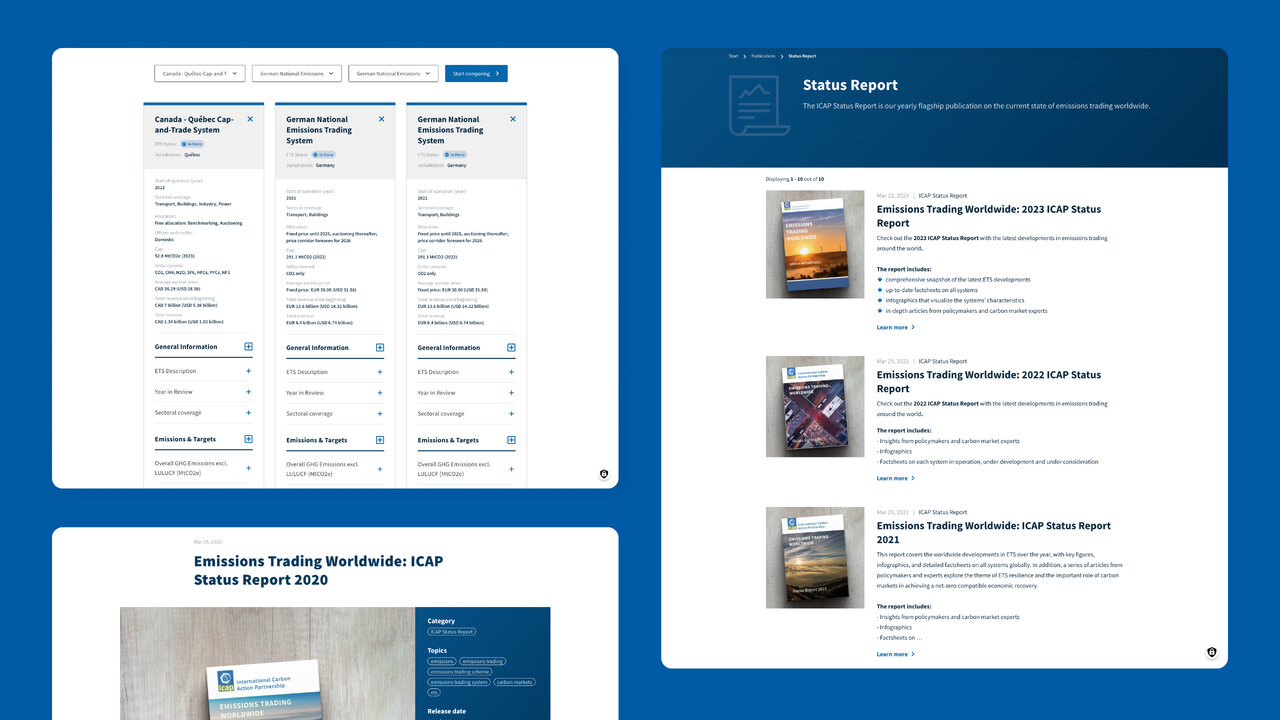Viewport: 1280px width, 720px height.
Task: Click ICAP Status Report category beside Mar 29, 2021
Action: (943, 512)
